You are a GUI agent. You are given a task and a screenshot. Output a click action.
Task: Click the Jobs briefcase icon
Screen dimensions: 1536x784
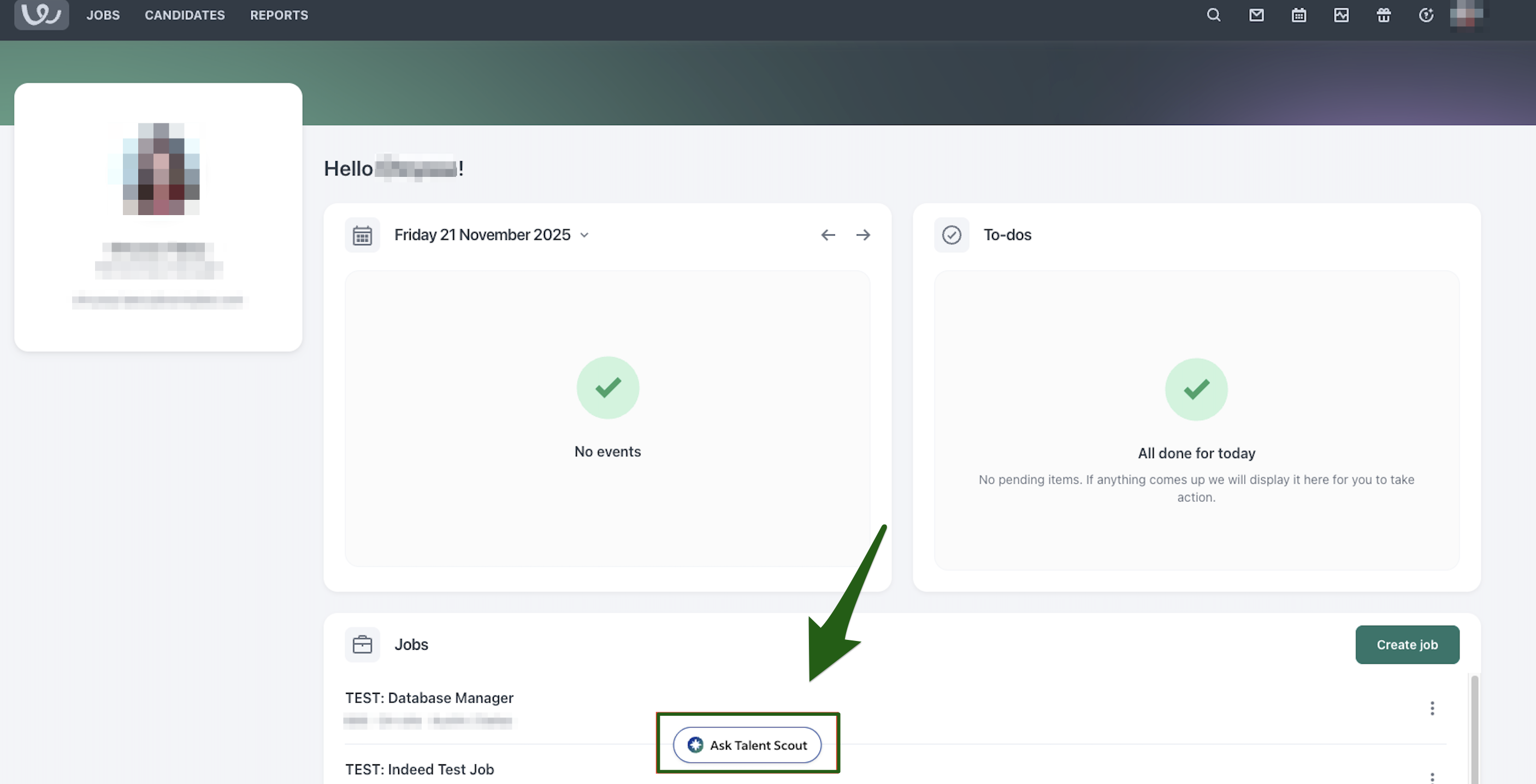click(362, 644)
